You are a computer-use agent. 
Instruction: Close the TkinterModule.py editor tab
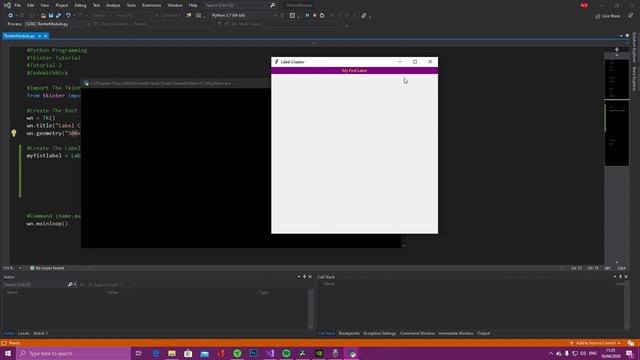[46, 36]
